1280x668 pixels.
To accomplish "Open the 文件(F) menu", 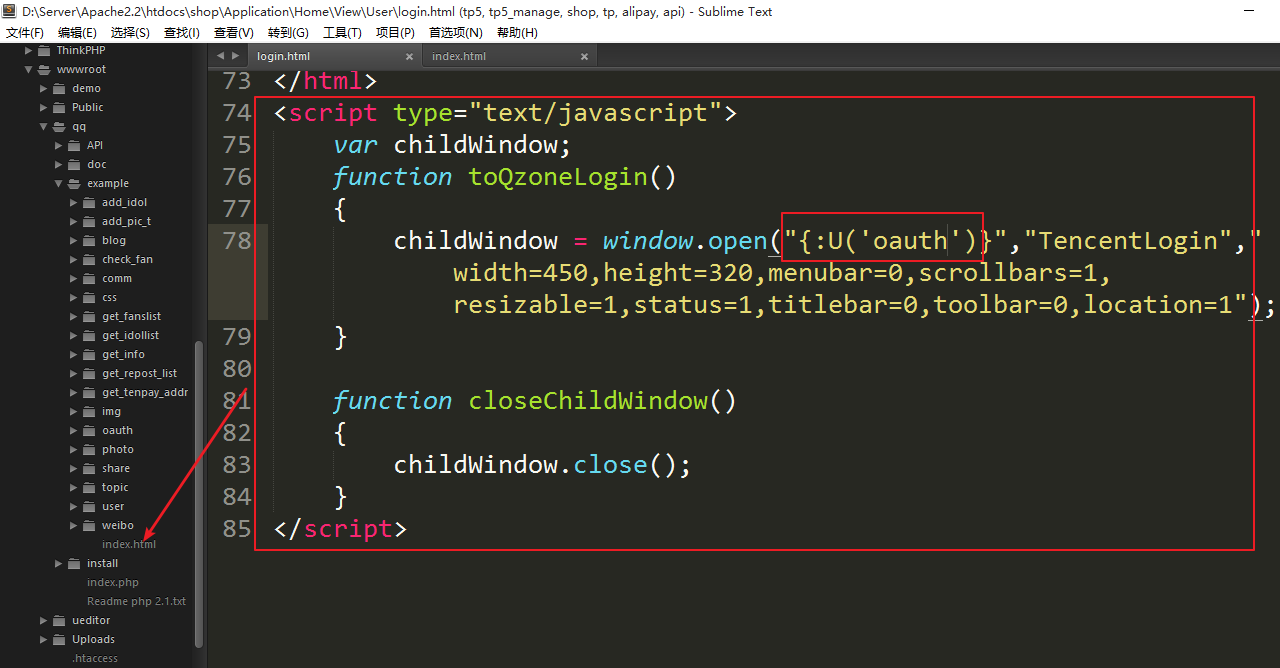I will [25, 33].
